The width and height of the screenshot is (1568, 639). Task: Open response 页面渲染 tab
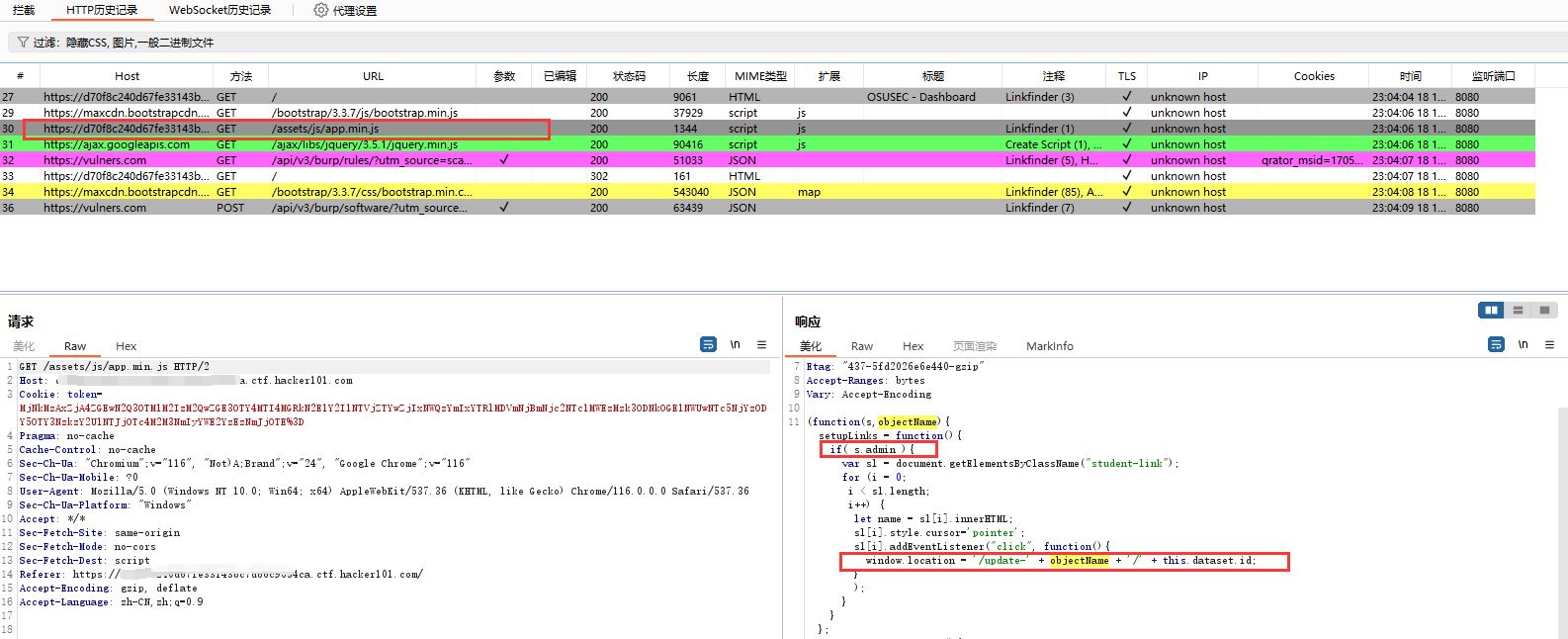(975, 346)
